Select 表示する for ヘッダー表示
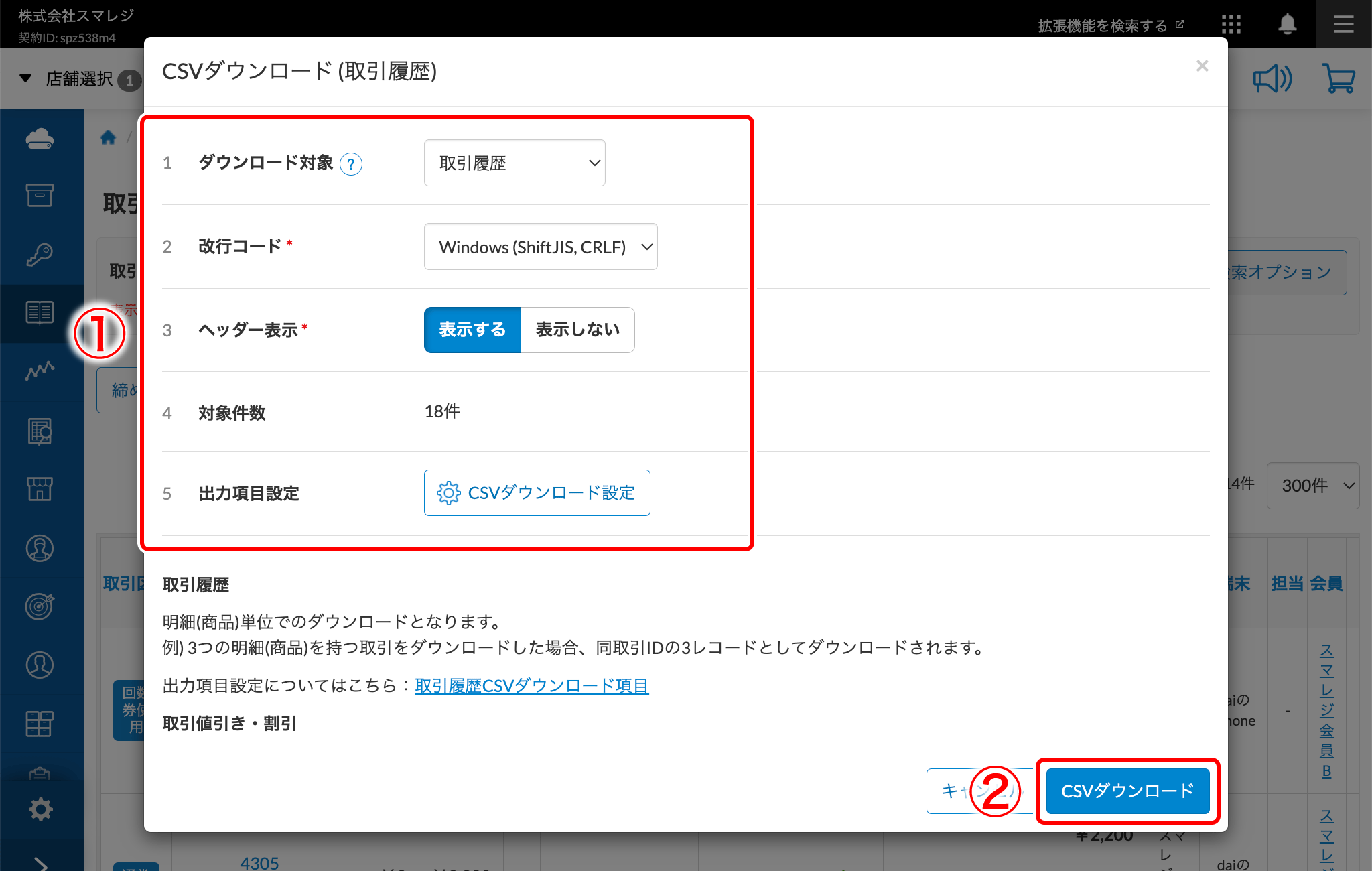1372x871 pixels. point(472,330)
